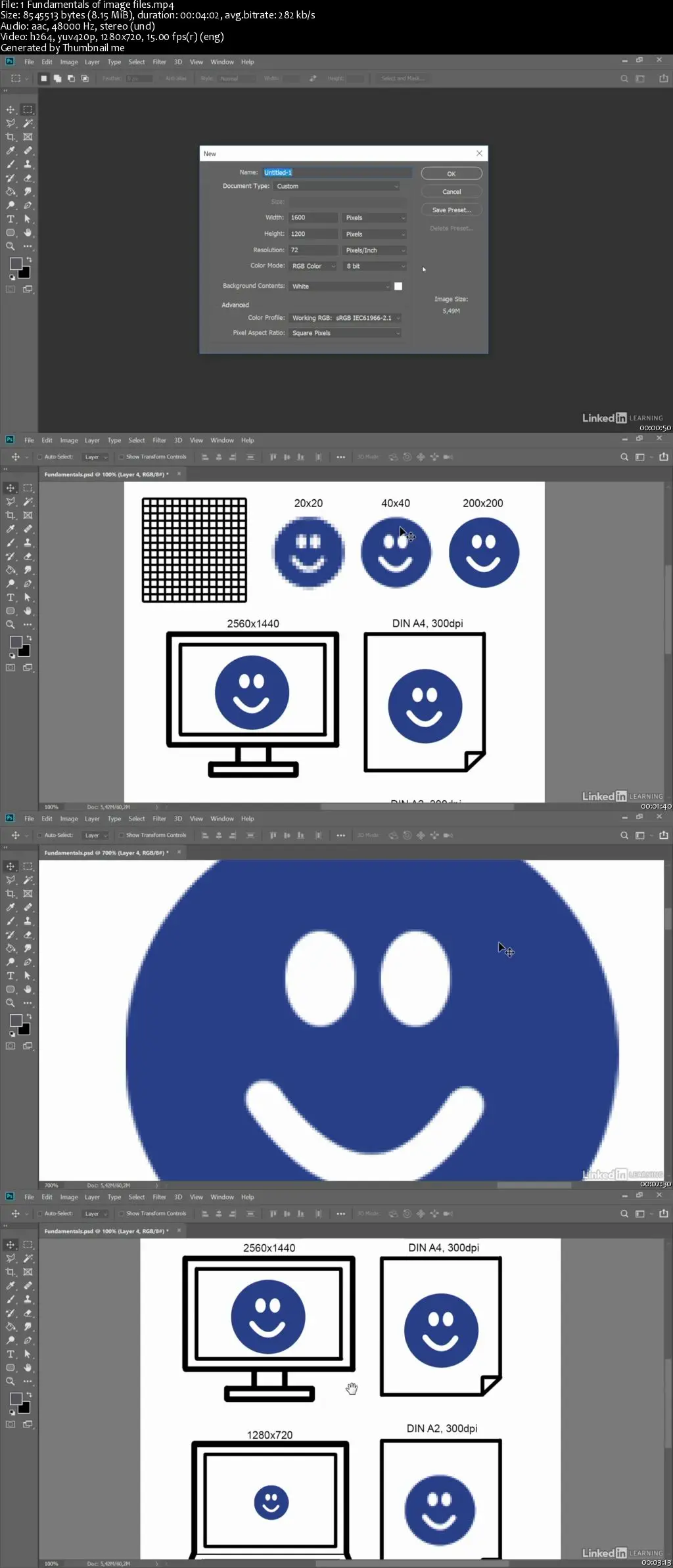Select the Lasso tool in the New dialog frame
This screenshot has height=1568, width=673.
[x=11, y=123]
